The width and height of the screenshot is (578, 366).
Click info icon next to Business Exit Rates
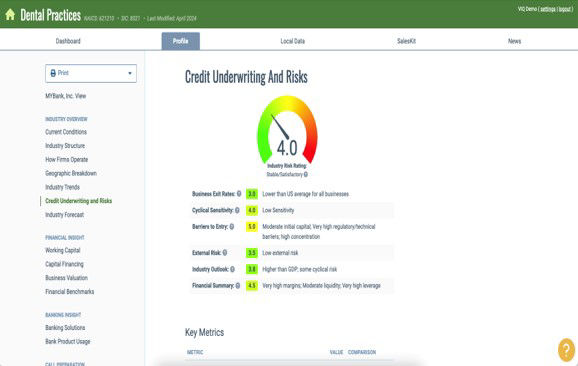point(239,194)
